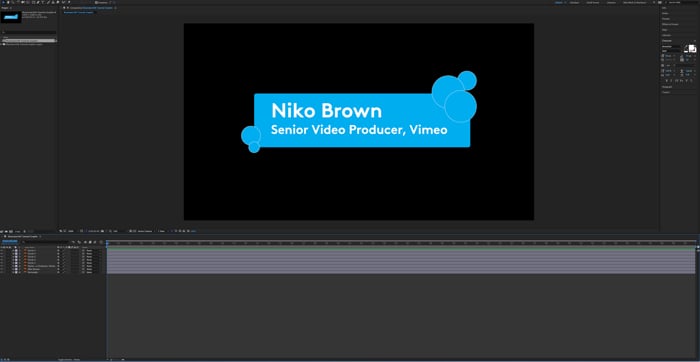Image resolution: width=700 pixels, height=362 pixels.
Task: Click the text fill color swatch
Action: point(692,47)
